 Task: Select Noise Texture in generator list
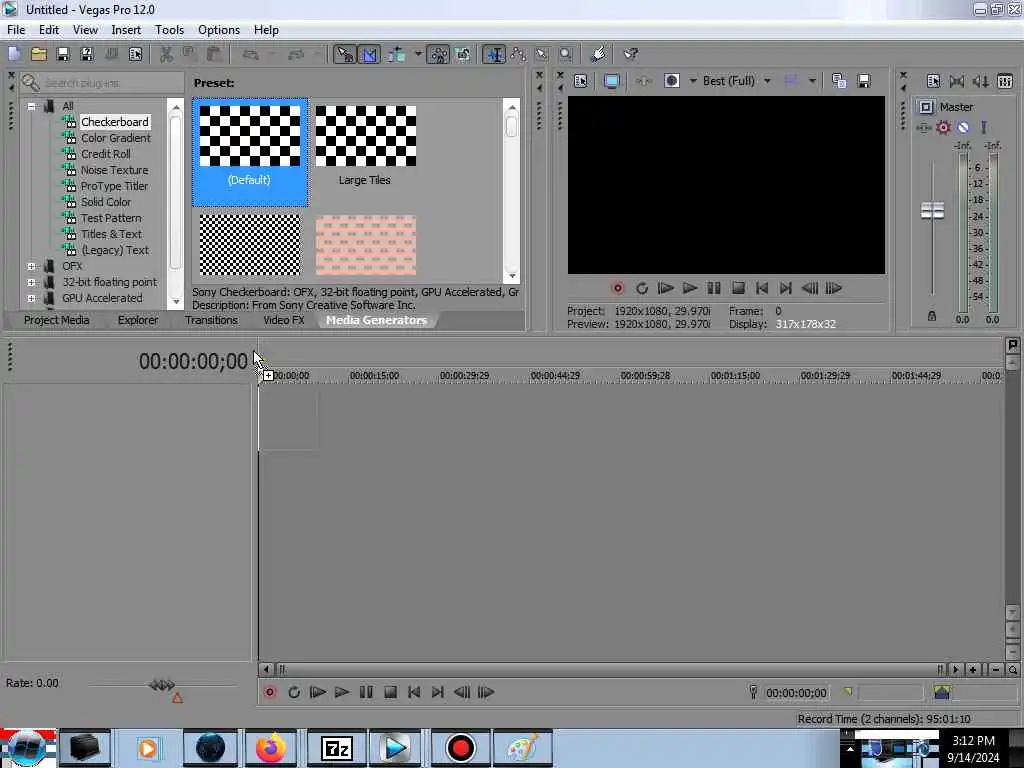114,170
